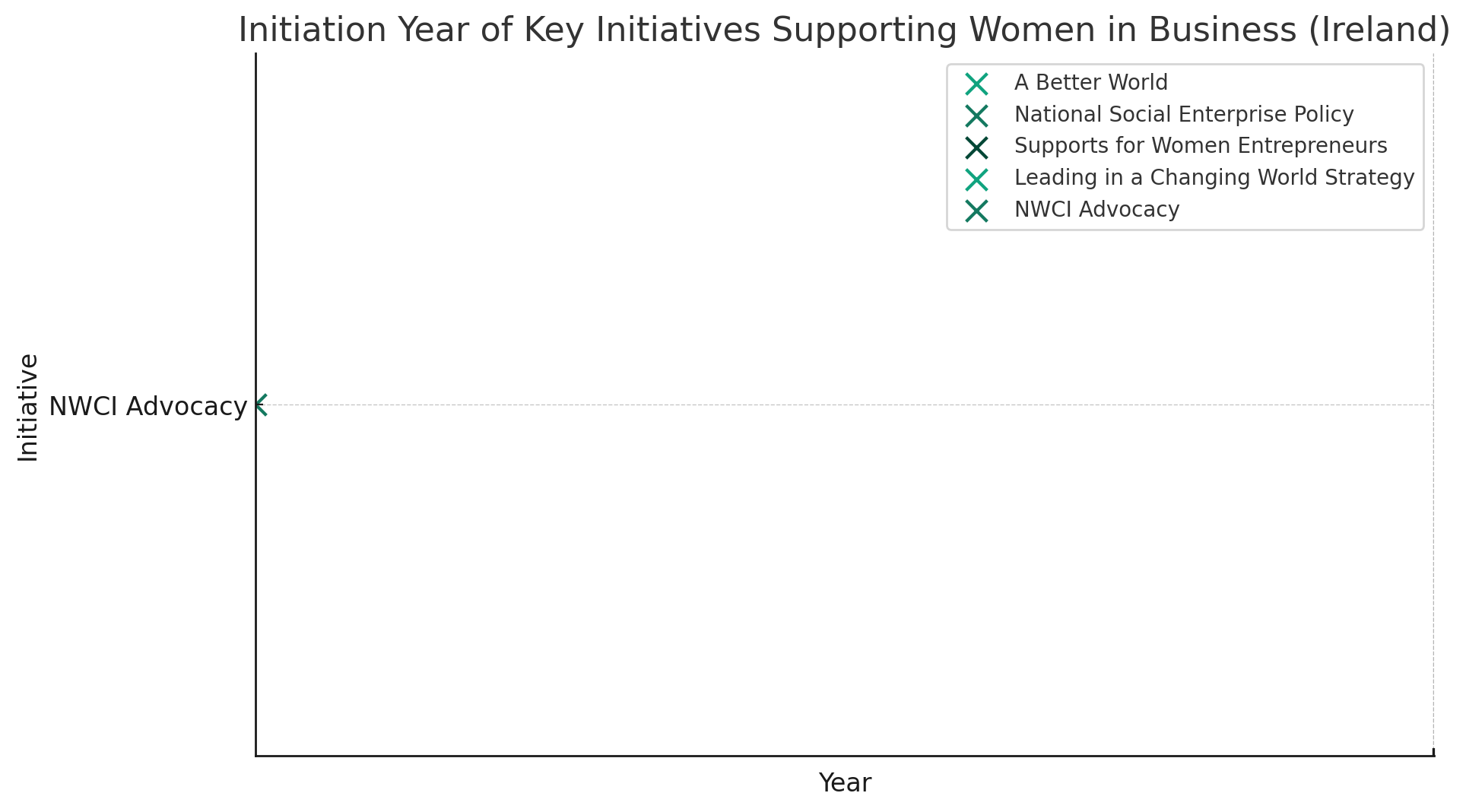Click the NWCI Advocacy legend marker
1466x812 pixels.
tap(976, 211)
